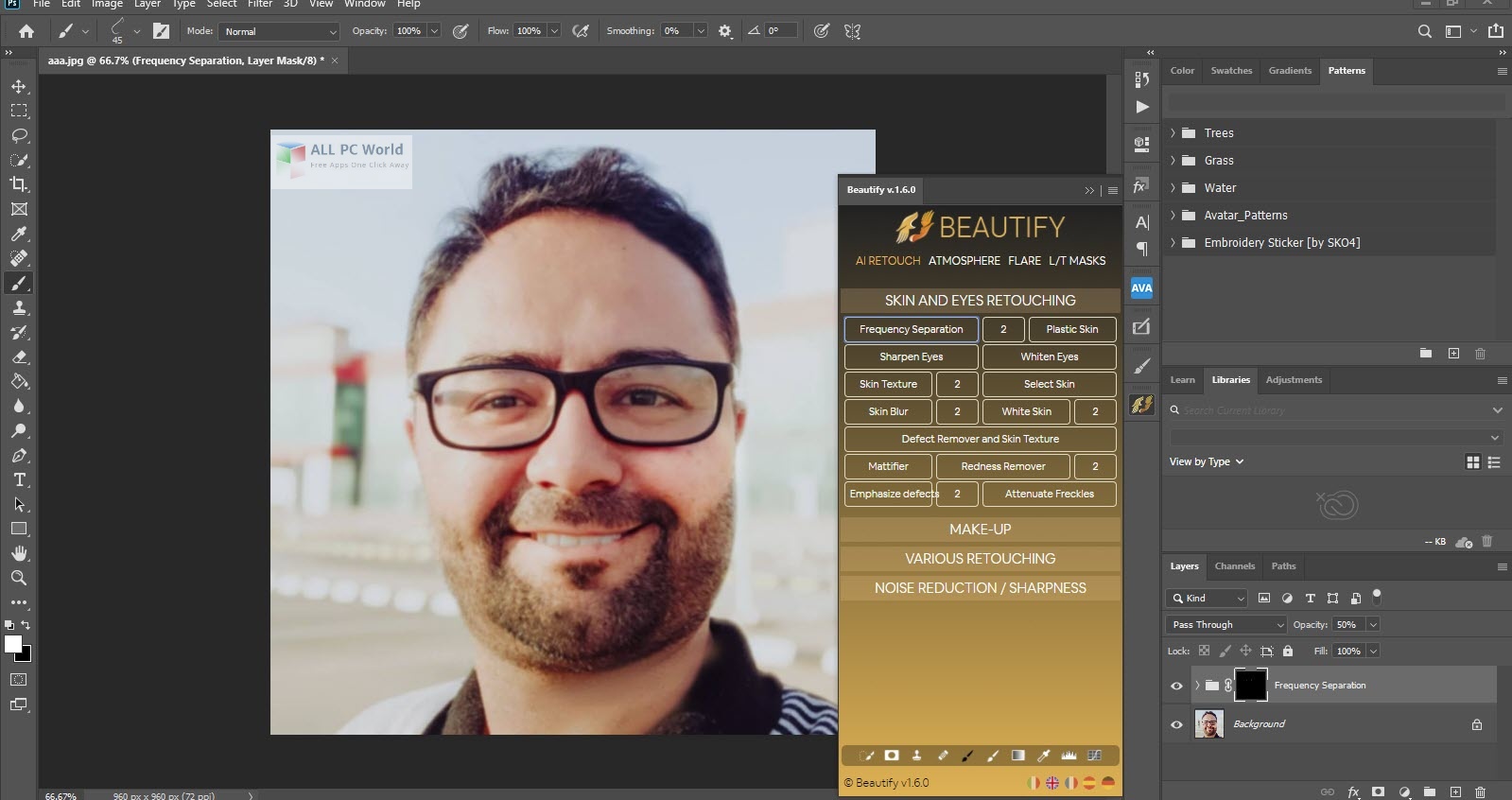Open the Filter menu
Image resolution: width=1512 pixels, height=800 pixels.
260,4
